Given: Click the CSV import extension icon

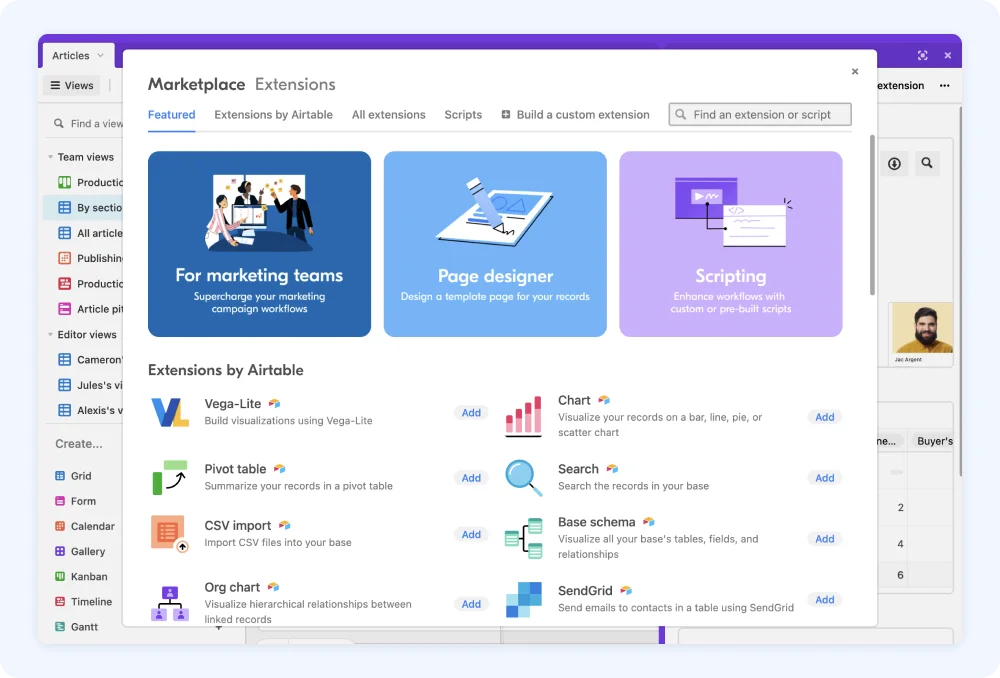Looking at the screenshot, I should (170, 533).
